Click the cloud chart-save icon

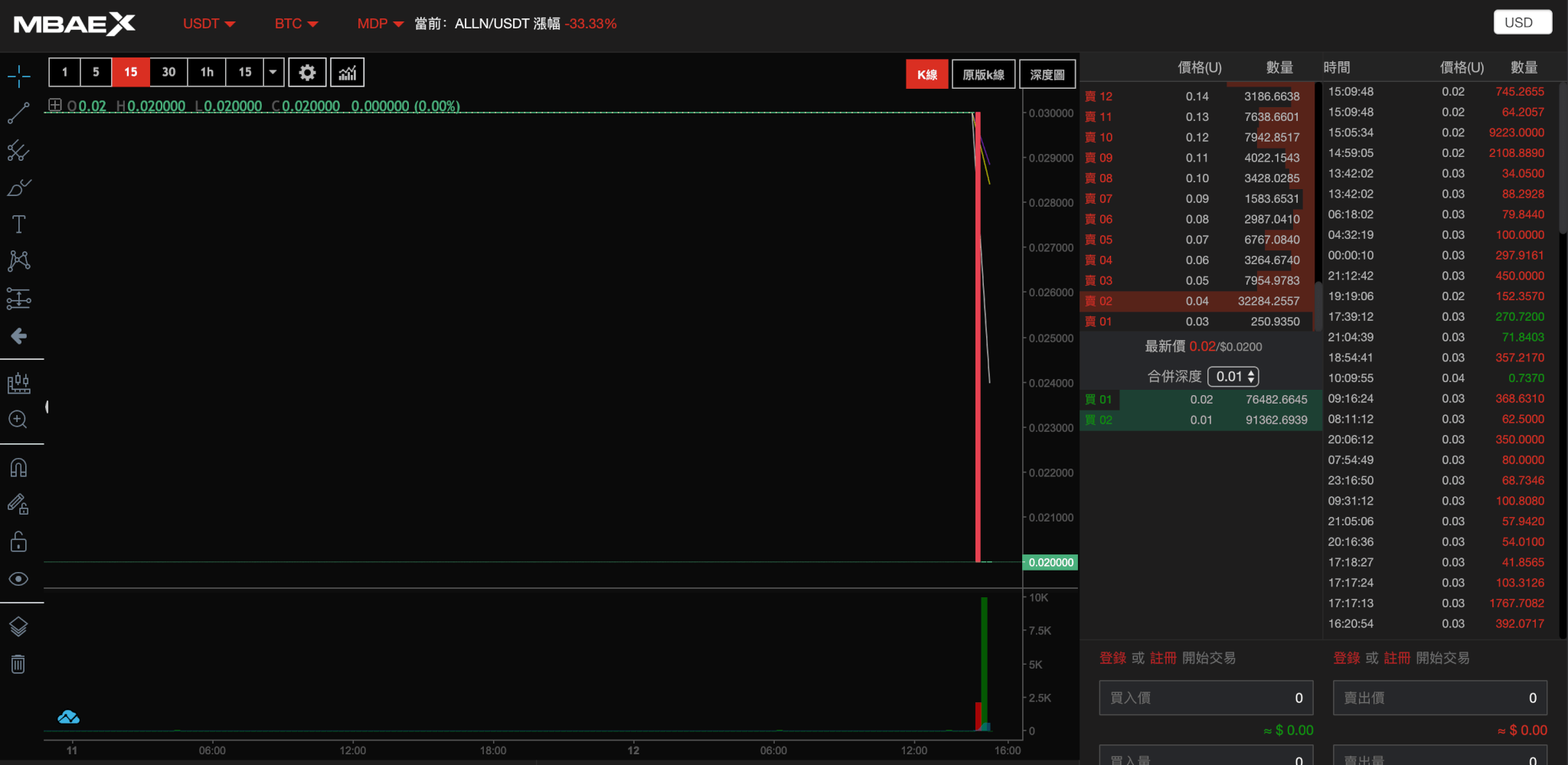click(x=68, y=718)
